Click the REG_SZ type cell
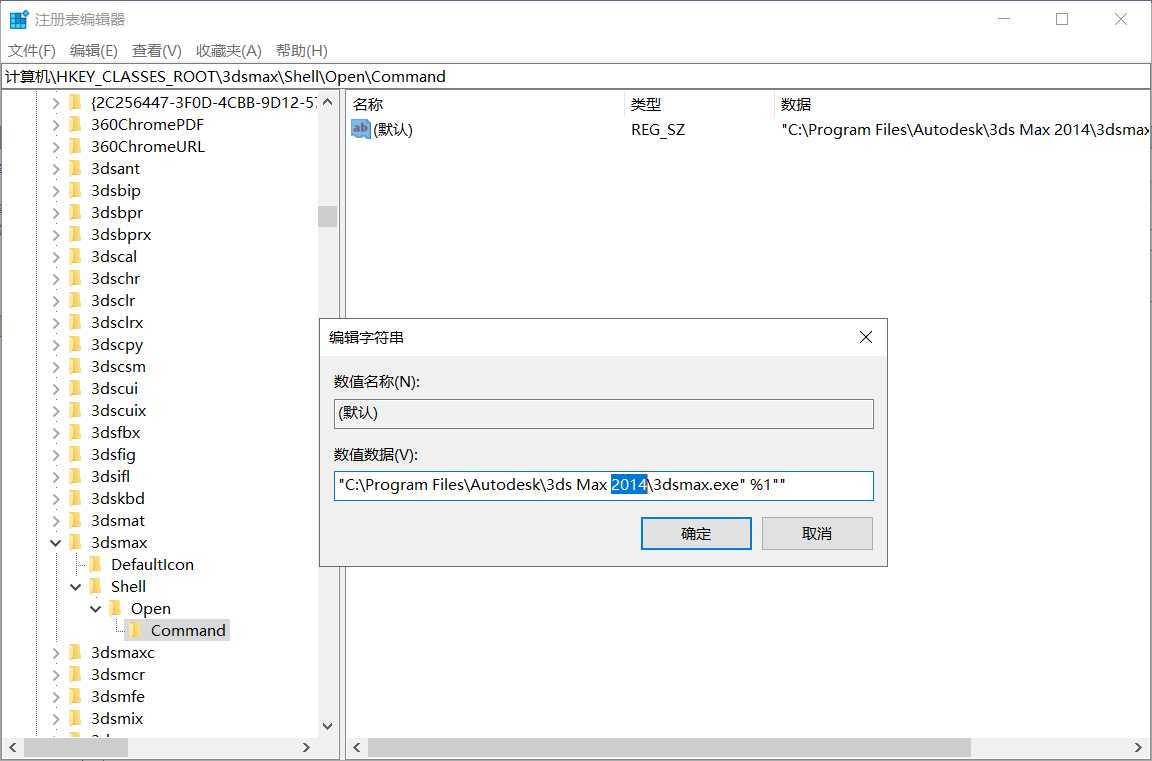 tap(658, 130)
